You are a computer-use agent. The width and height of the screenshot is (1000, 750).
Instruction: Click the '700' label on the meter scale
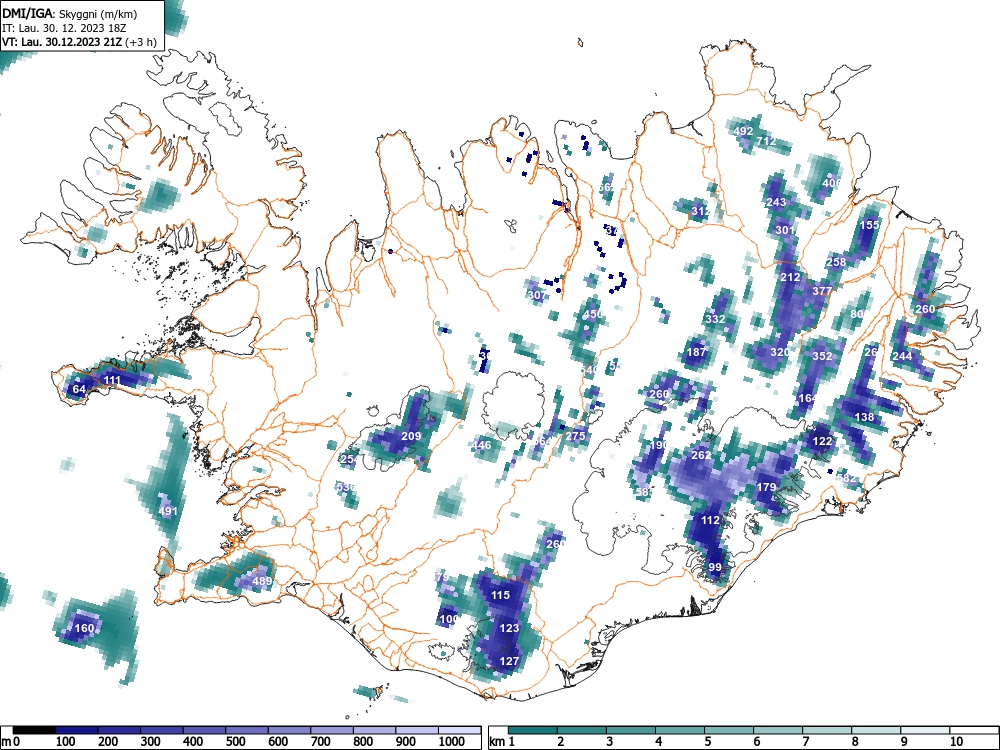(x=320, y=742)
